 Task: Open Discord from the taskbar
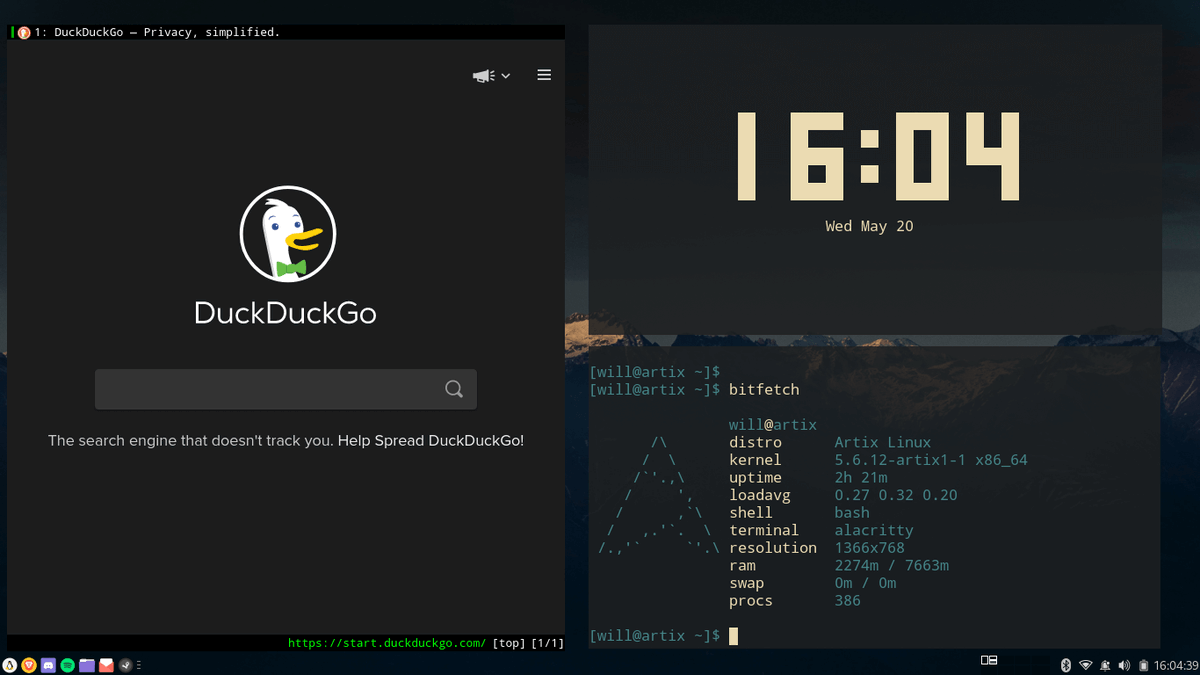click(46, 664)
